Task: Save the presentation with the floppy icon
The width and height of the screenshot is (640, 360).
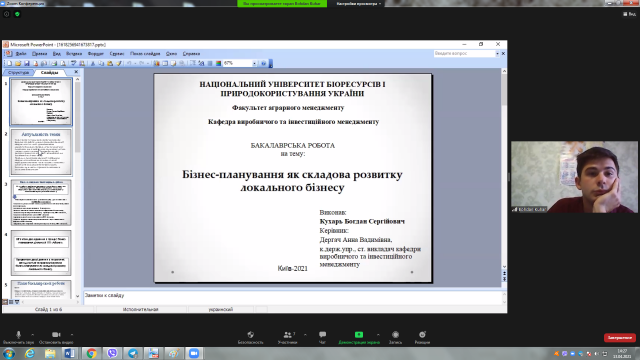Action: [x=27, y=63]
